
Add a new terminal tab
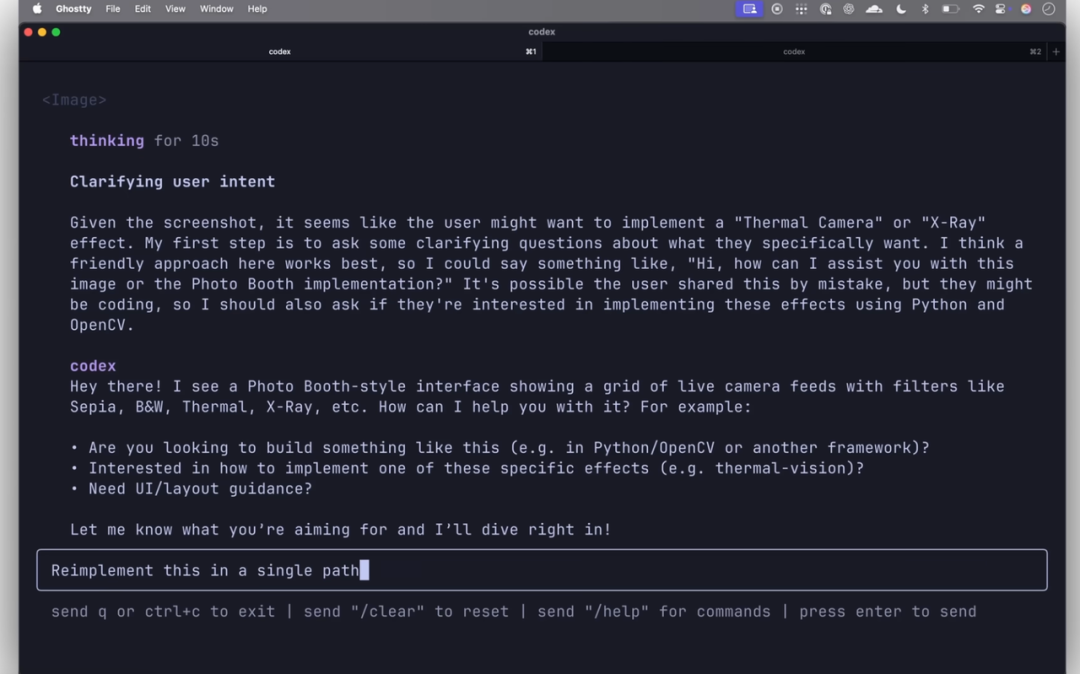click(x=1056, y=52)
